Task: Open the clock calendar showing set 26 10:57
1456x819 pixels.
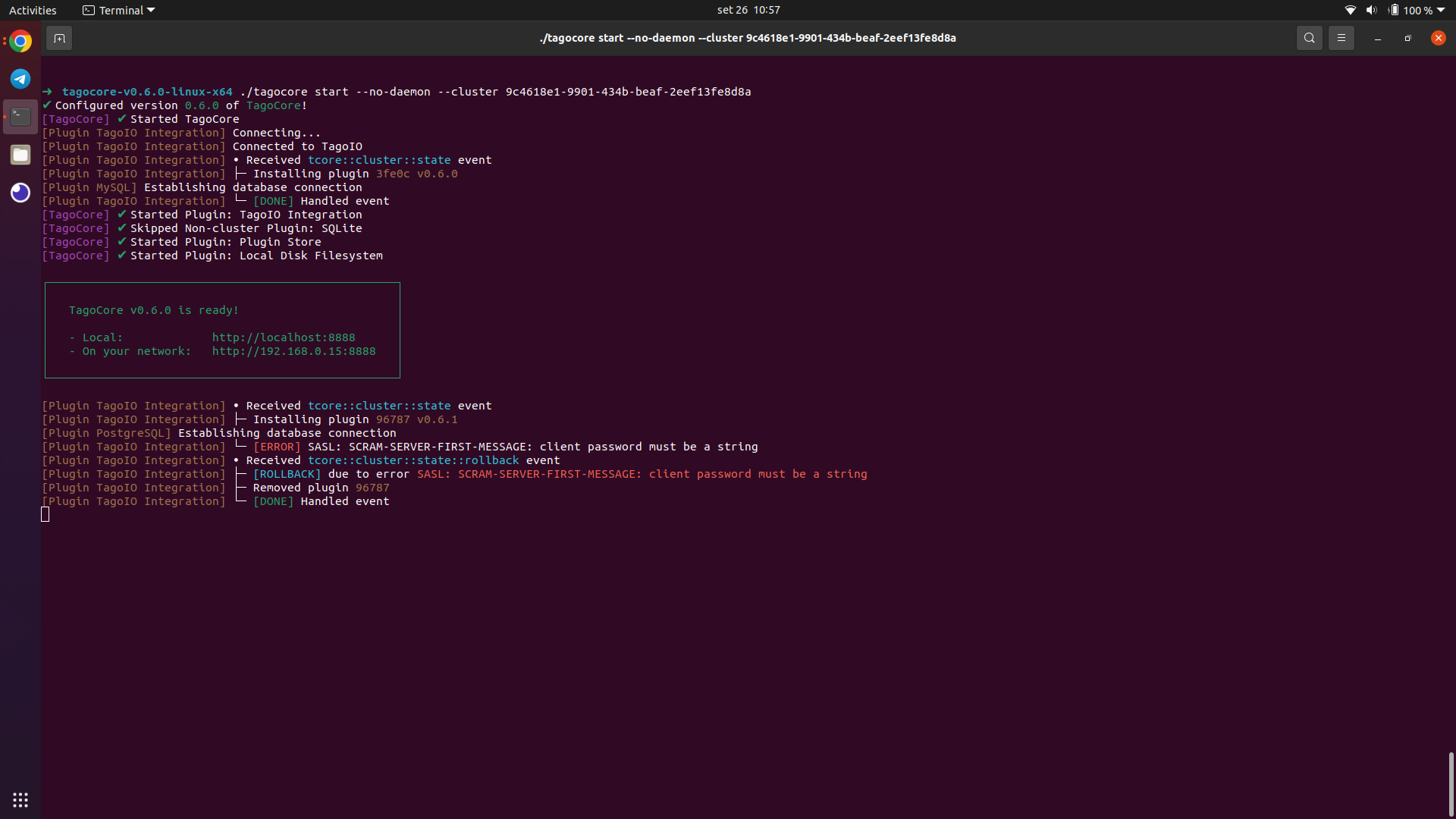Action: [748, 10]
